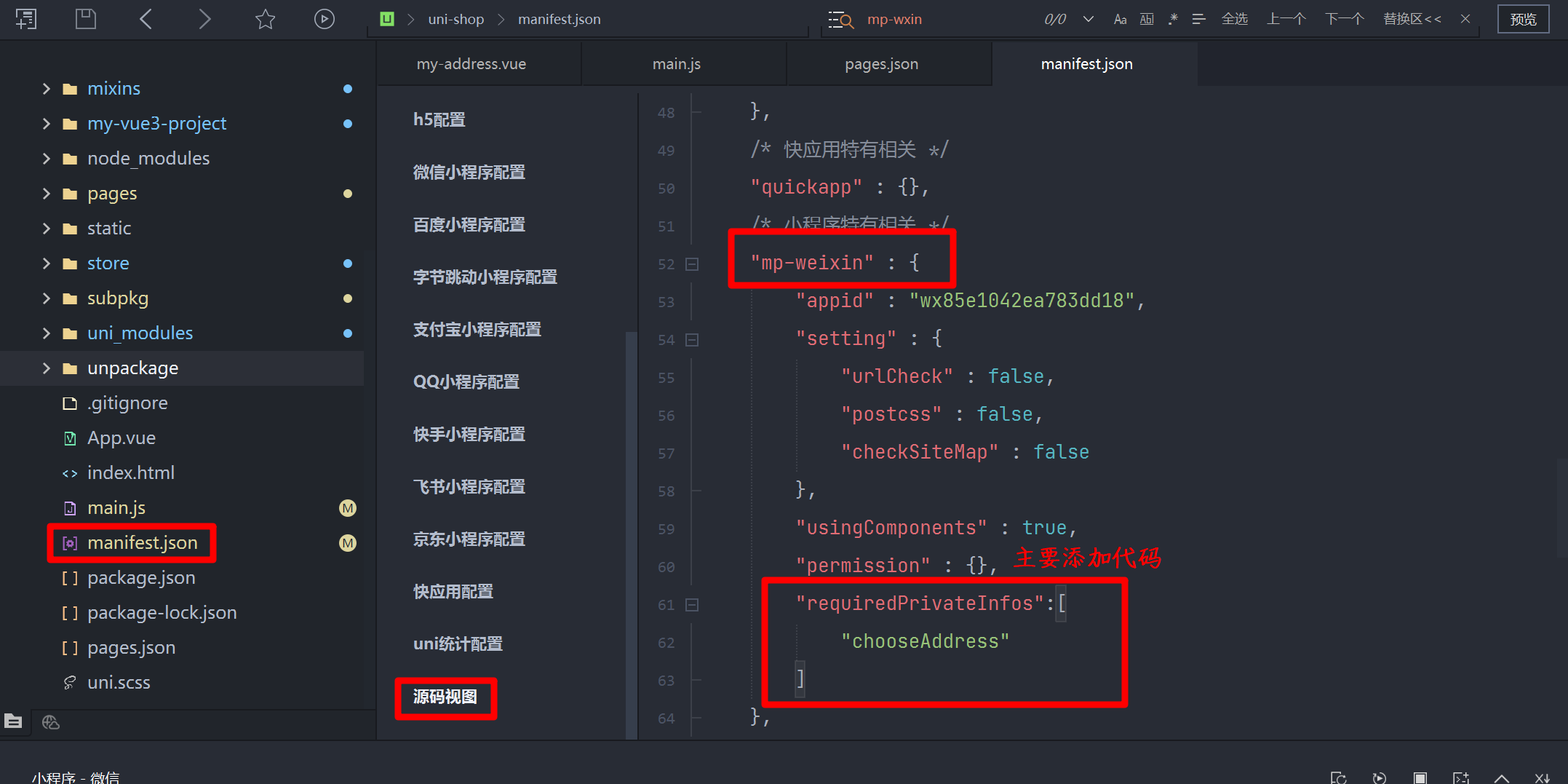Click the .gitignore file icon
Screen dimensions: 1568x784
point(70,403)
